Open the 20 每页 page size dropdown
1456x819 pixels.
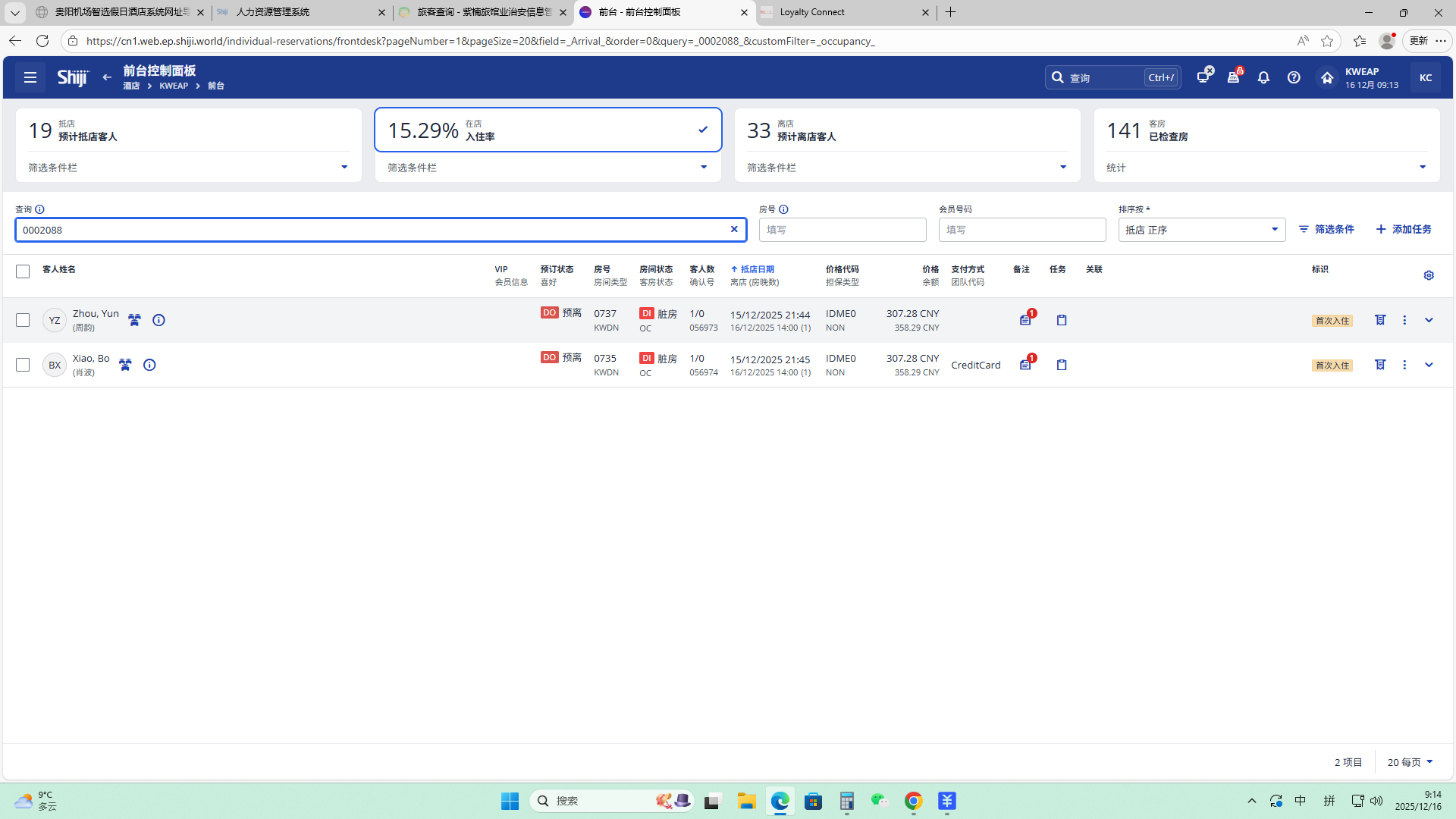(x=1410, y=762)
